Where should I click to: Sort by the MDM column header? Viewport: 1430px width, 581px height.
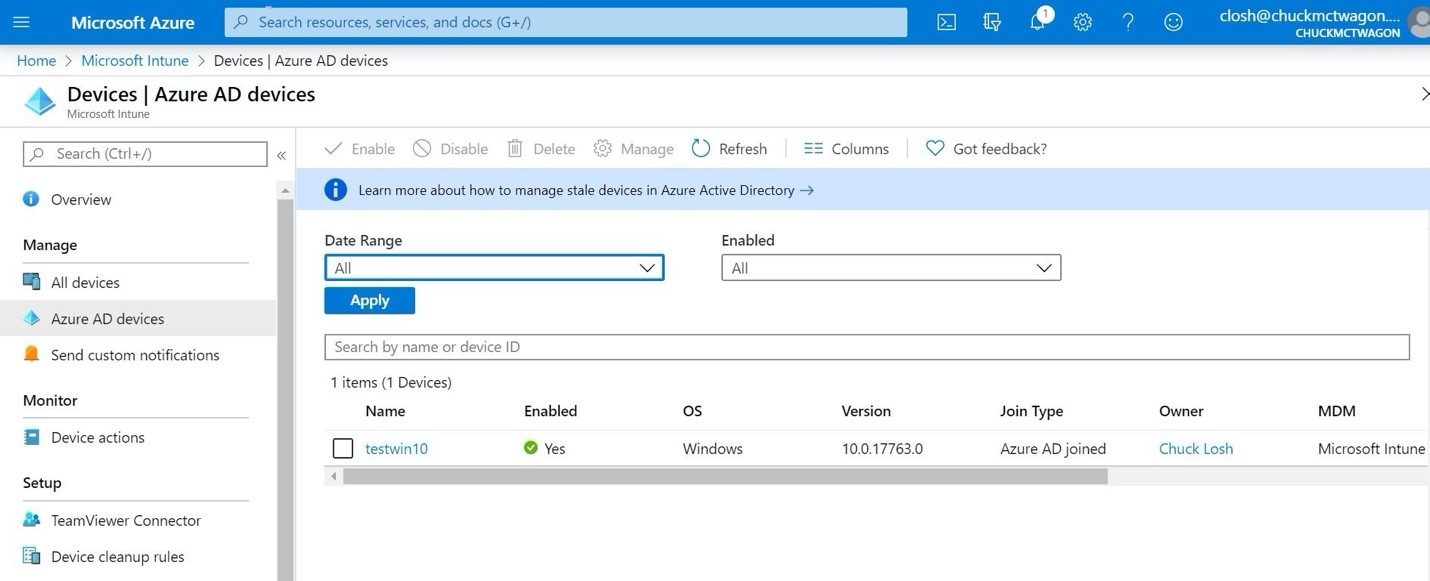click(1337, 411)
